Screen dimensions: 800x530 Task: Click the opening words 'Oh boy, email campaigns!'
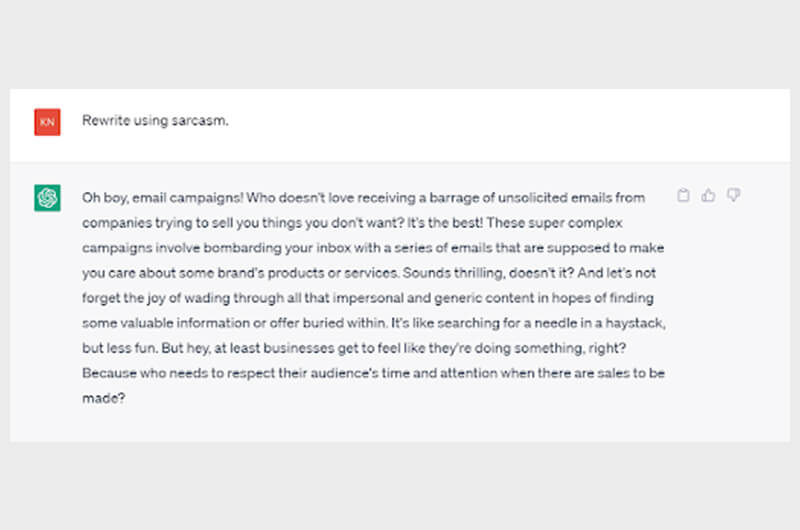coord(163,198)
